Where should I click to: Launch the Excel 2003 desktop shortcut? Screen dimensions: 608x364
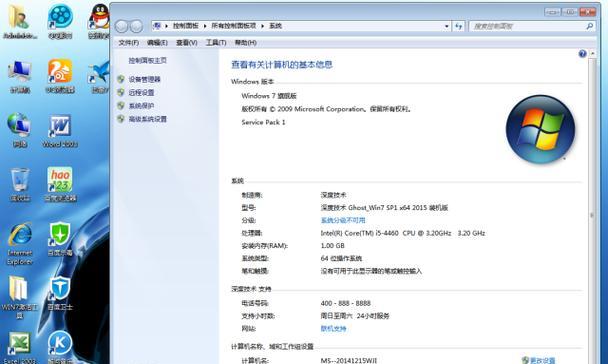(19, 347)
